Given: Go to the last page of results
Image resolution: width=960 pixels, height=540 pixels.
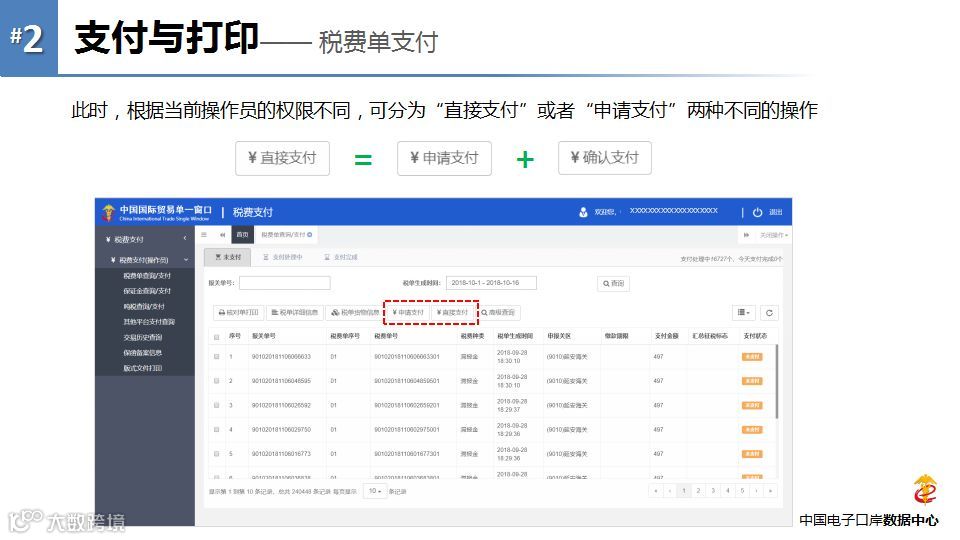Looking at the screenshot, I should [x=770, y=491].
